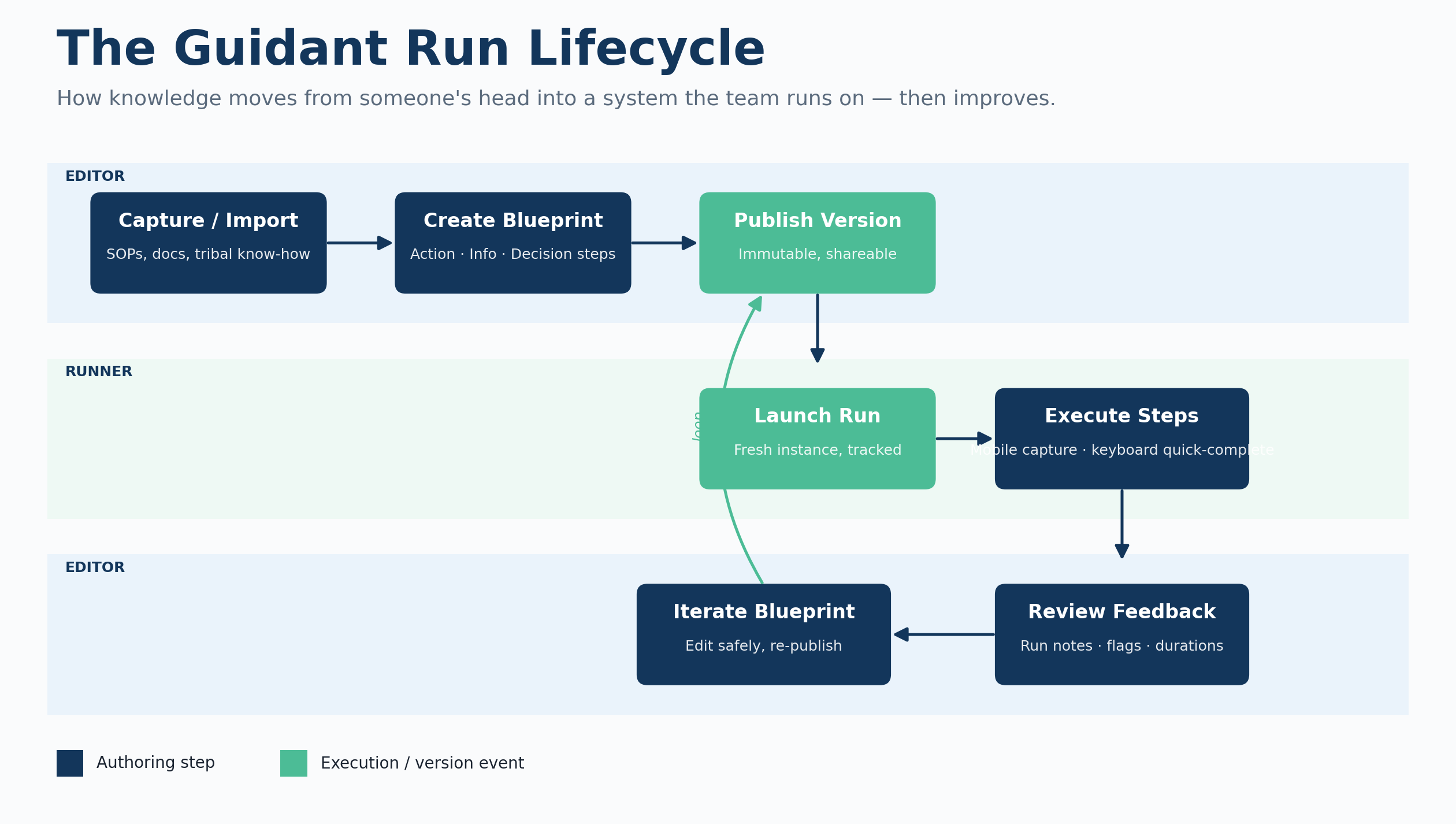The height and width of the screenshot is (824, 1456).
Task: Click the Iterate Blueprint box
Action: (764, 634)
